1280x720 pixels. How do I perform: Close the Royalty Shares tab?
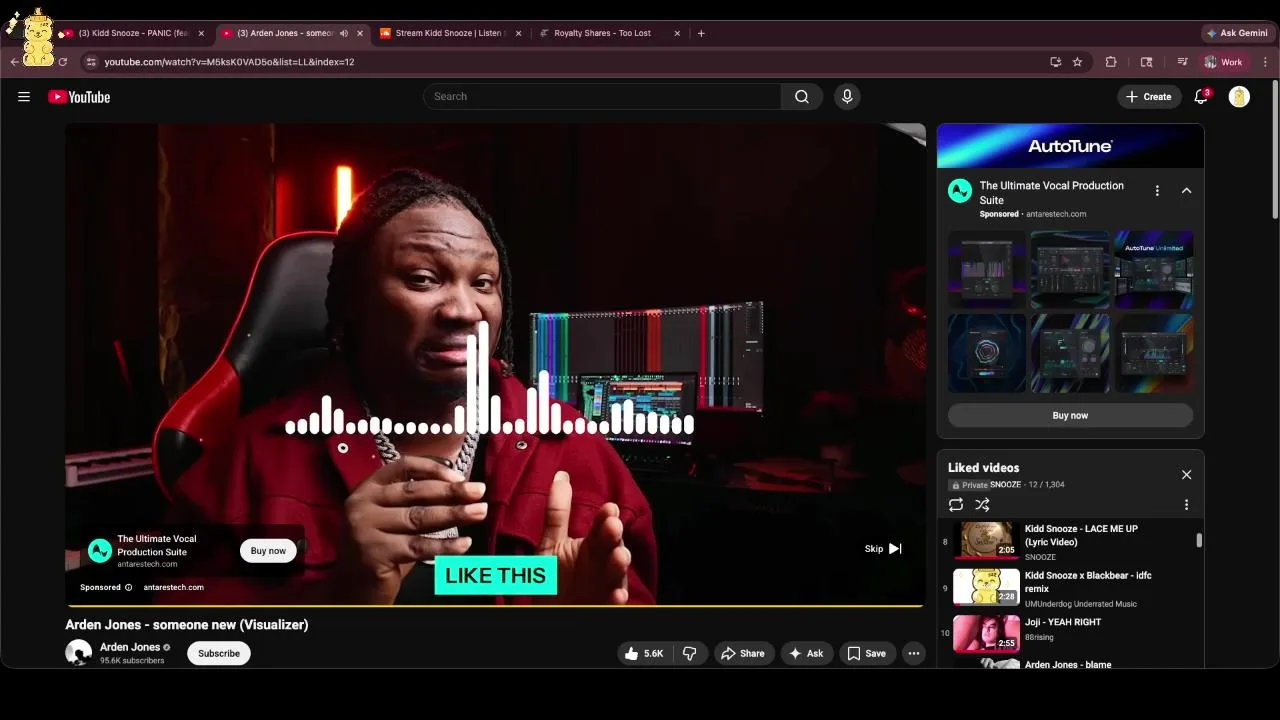click(x=677, y=33)
